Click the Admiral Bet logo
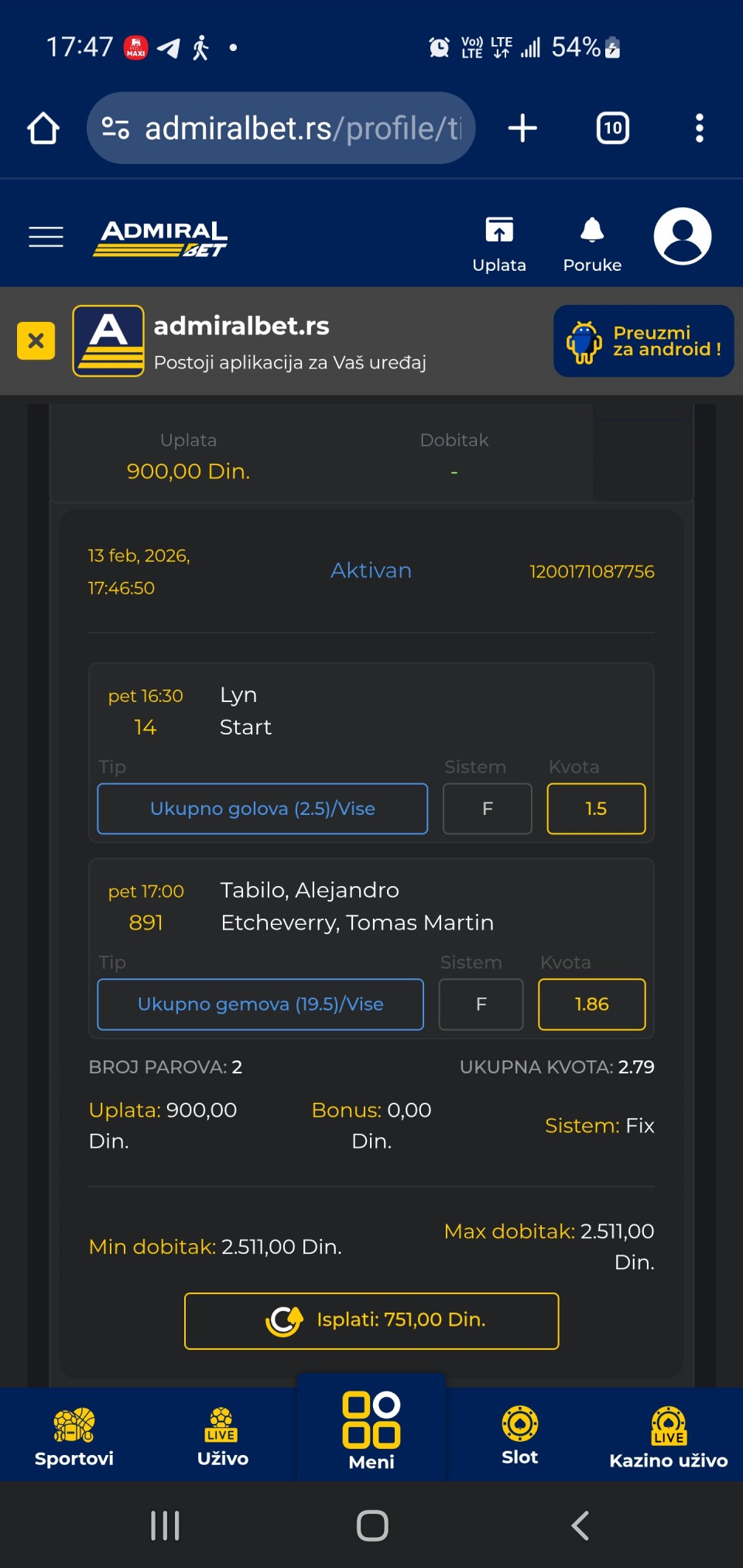 click(x=160, y=238)
